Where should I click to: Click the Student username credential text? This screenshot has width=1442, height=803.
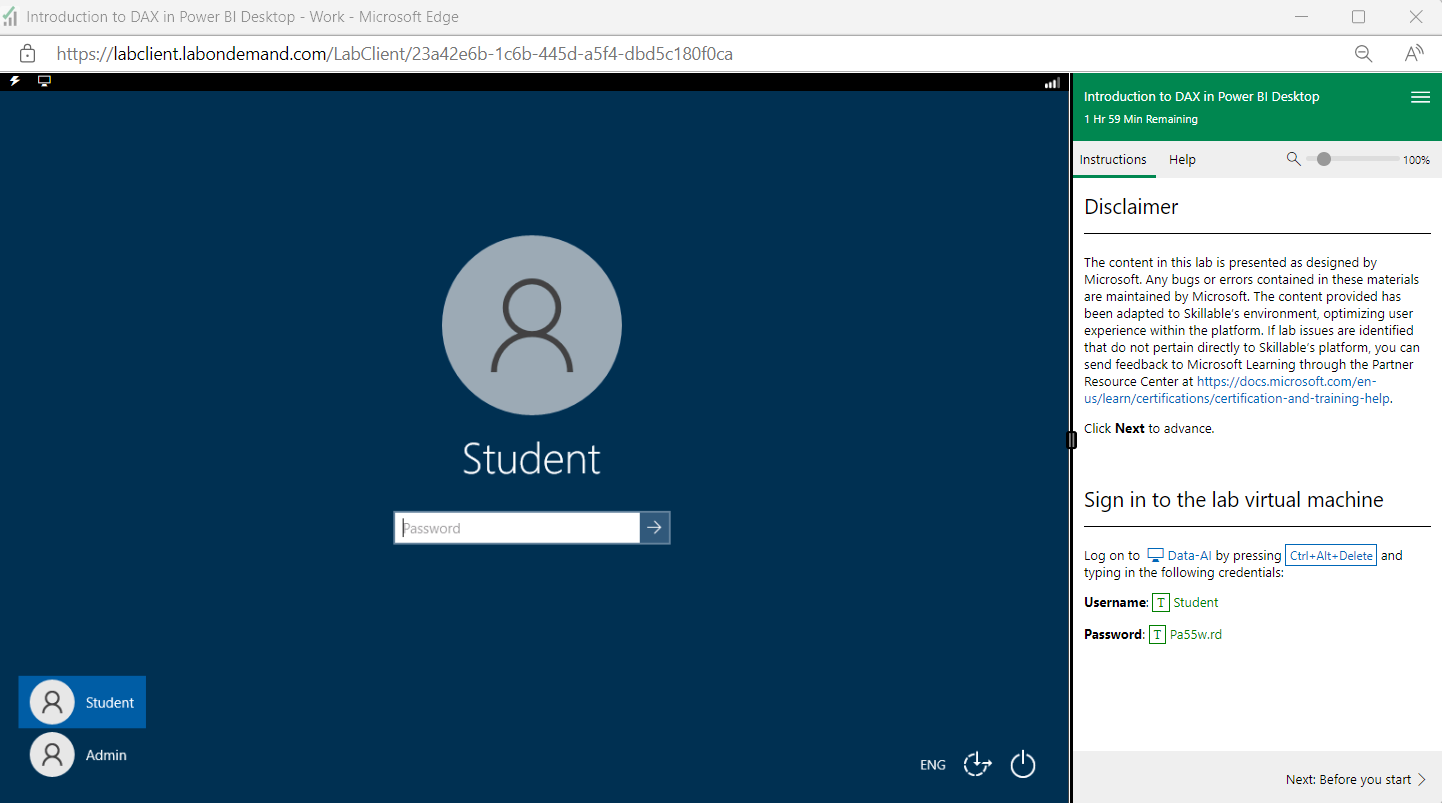1196,603
